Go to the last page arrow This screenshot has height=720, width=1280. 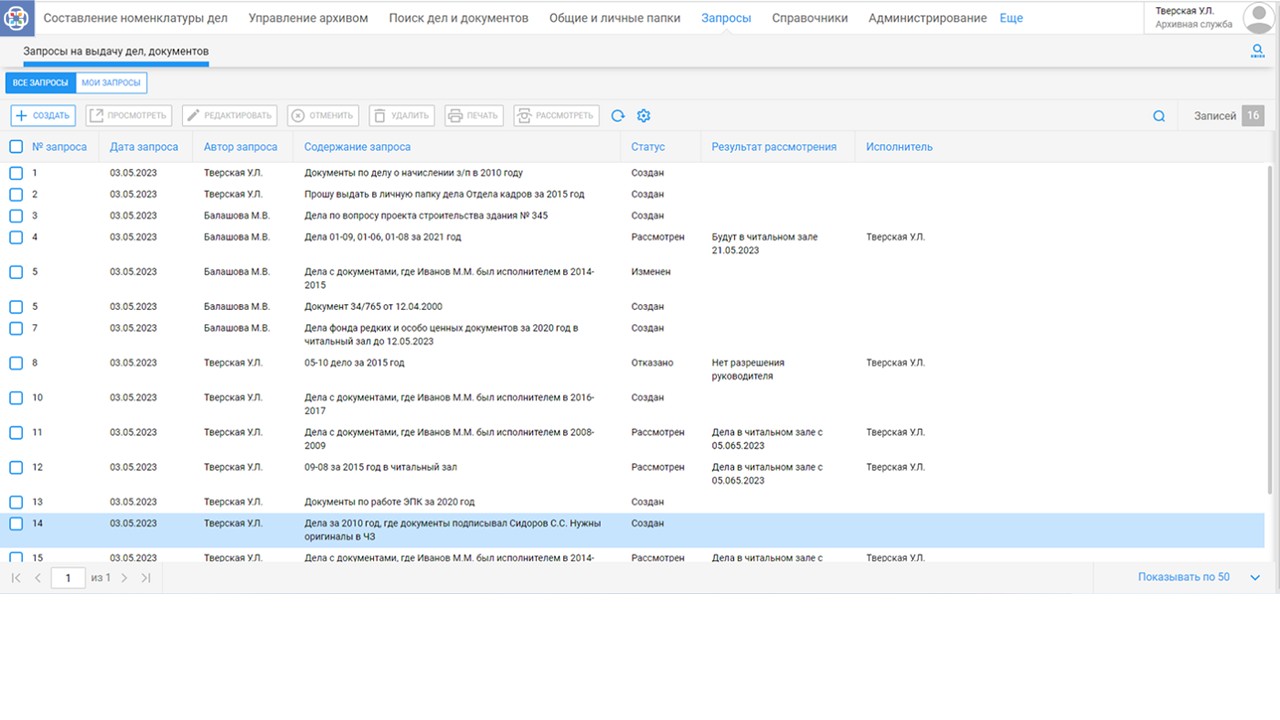click(146, 578)
